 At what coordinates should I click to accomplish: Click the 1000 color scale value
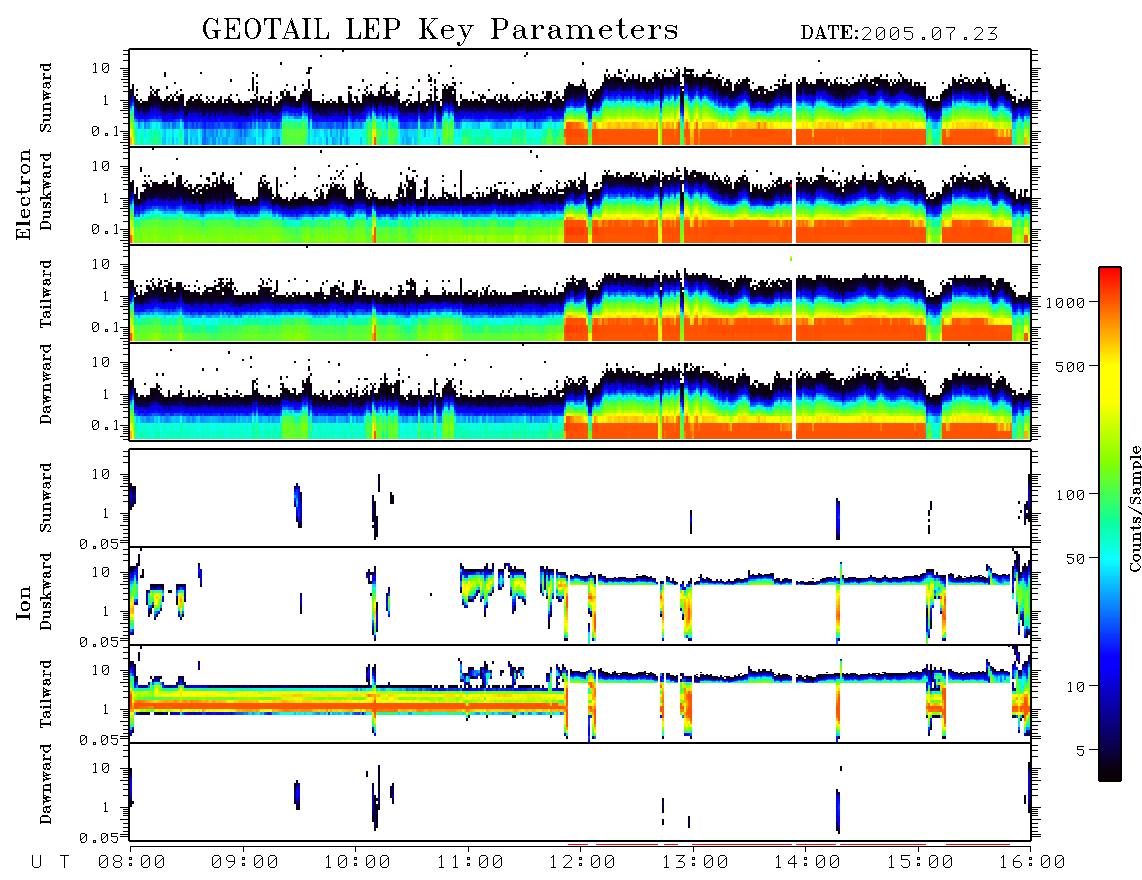[1065, 302]
